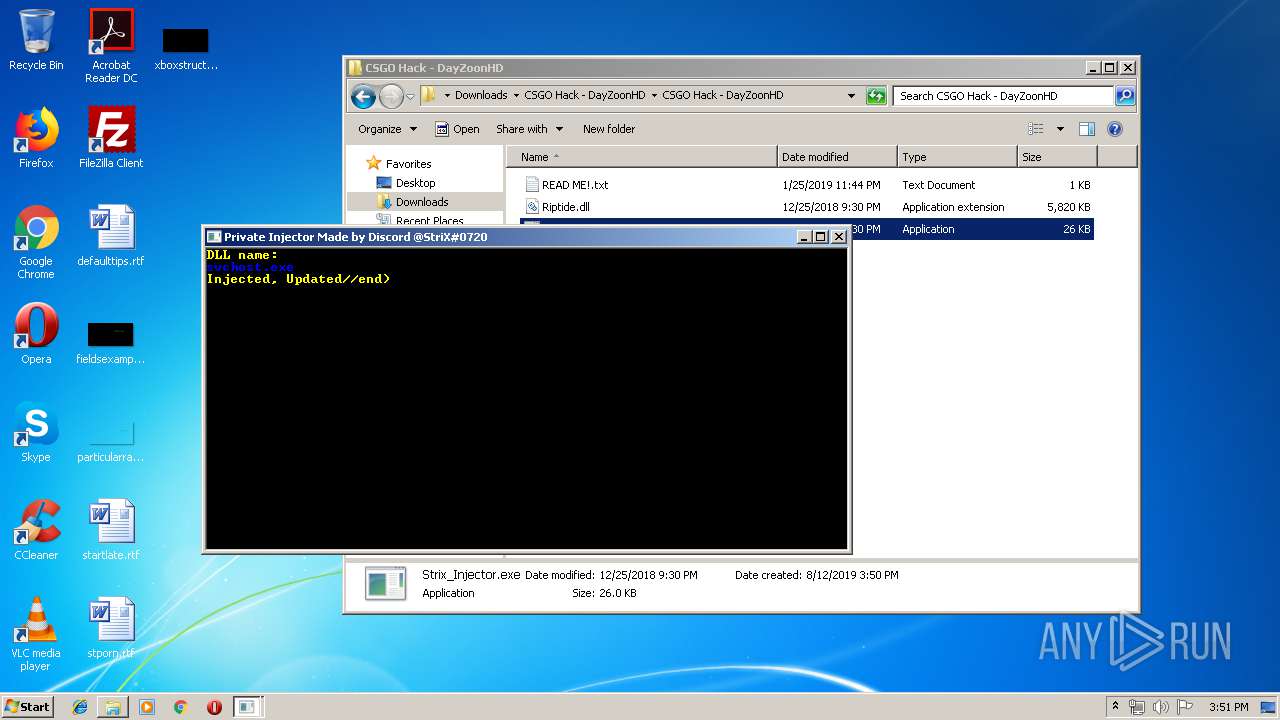The height and width of the screenshot is (720, 1280).
Task: Click the Start button
Action: (x=27, y=707)
